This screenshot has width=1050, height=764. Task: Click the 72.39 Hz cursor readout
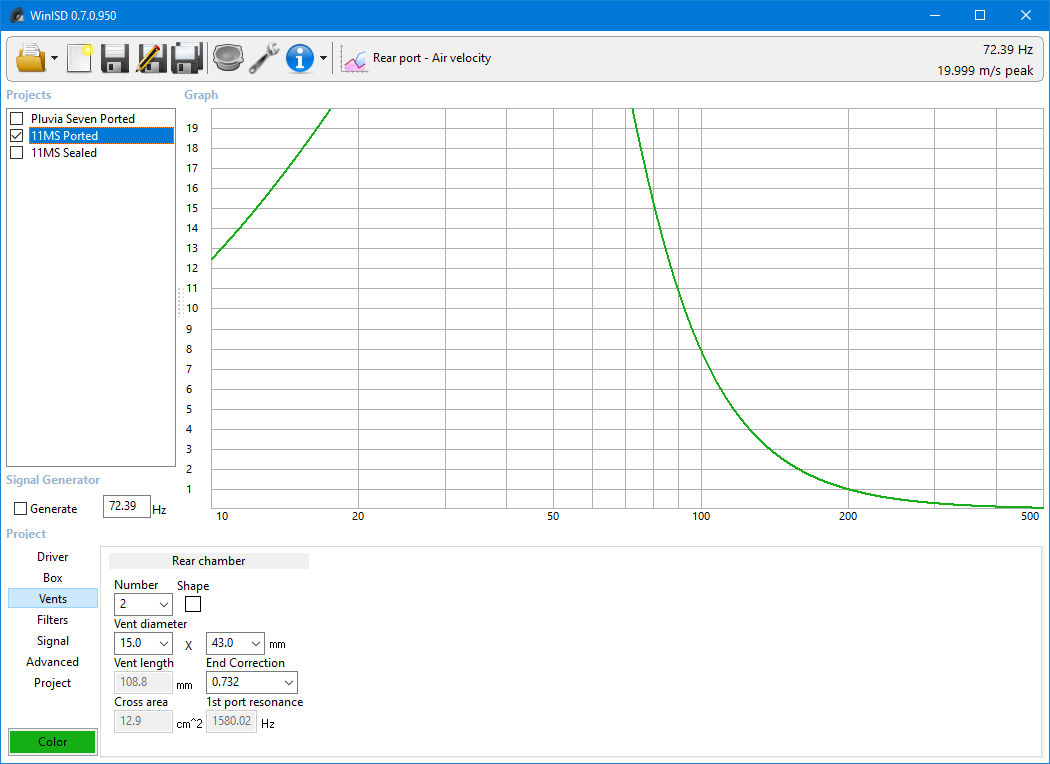click(1007, 50)
